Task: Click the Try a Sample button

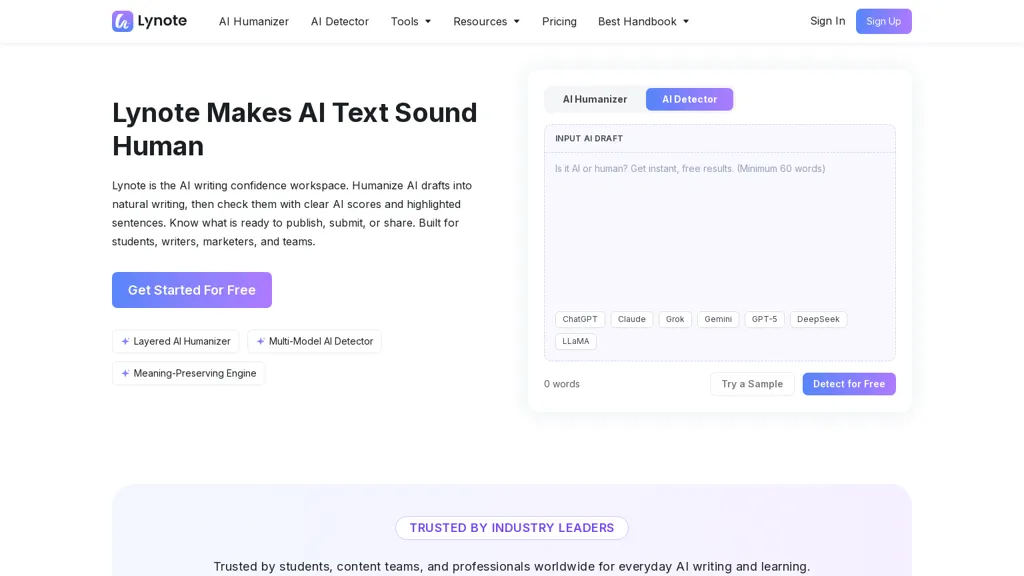Action: pos(752,384)
